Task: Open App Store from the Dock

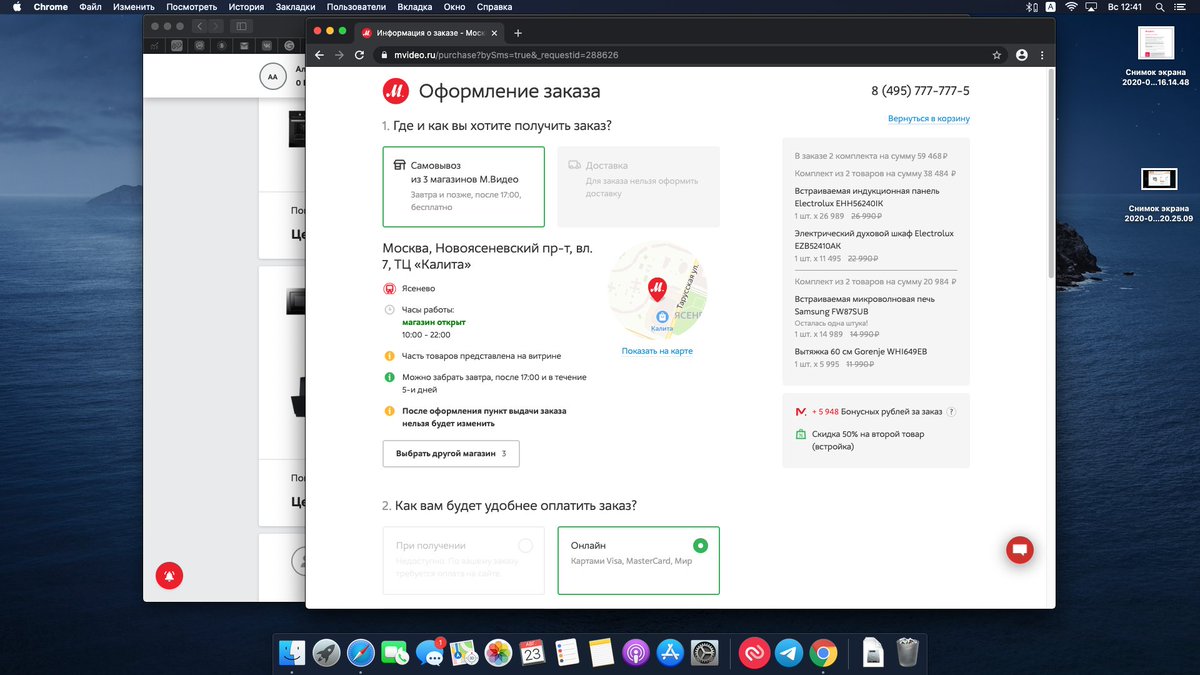Action: coord(670,653)
